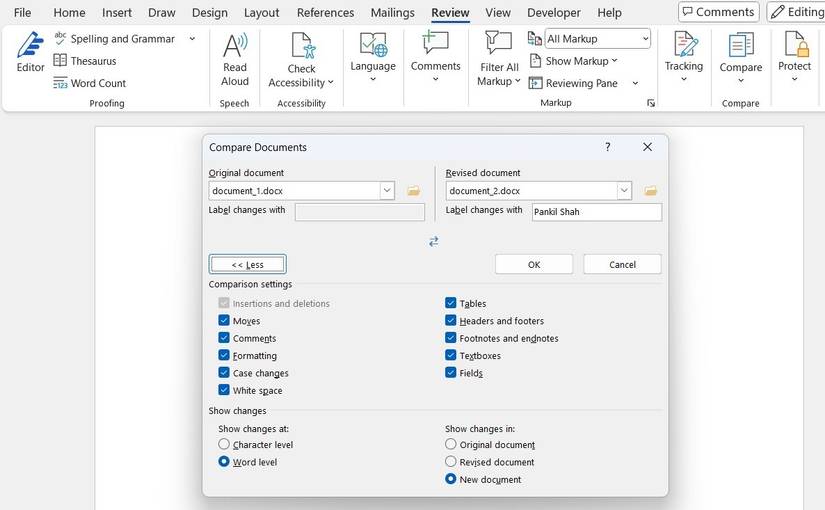This screenshot has height=510, width=825.
Task: Click OK to compare documents
Action: click(x=534, y=264)
